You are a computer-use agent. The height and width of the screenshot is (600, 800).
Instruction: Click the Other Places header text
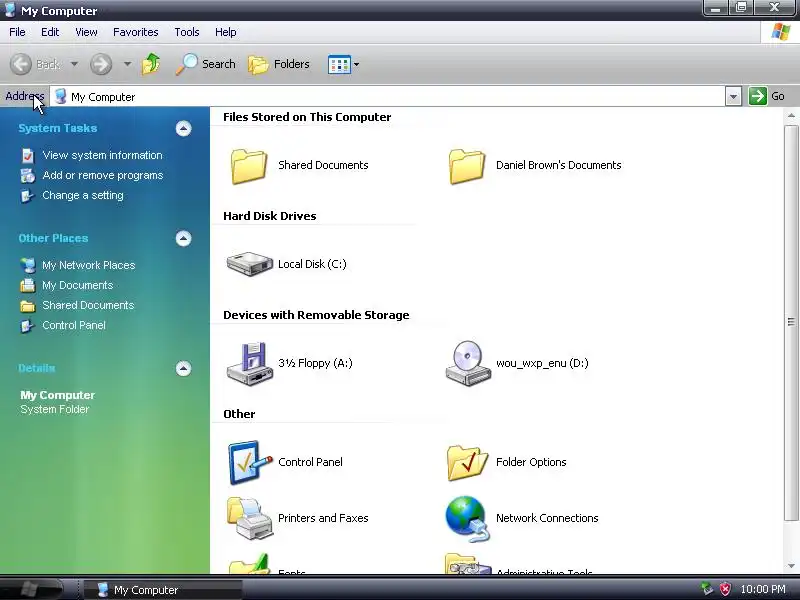pos(53,238)
